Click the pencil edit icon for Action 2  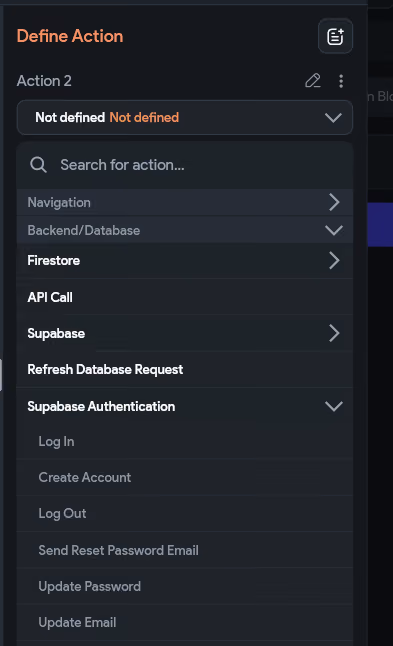tap(313, 81)
